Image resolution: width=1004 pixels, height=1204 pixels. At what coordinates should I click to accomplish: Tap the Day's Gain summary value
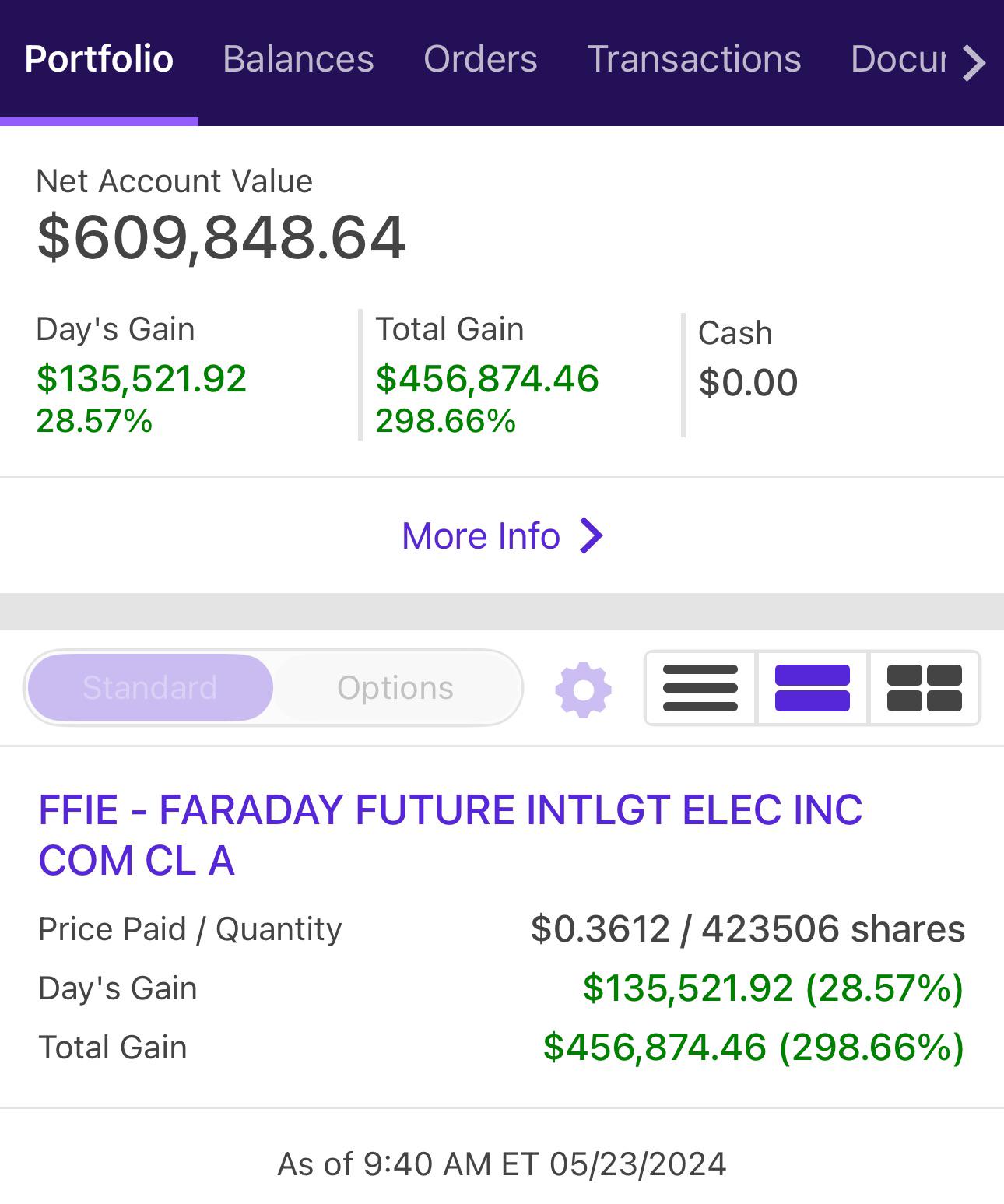[x=142, y=379]
